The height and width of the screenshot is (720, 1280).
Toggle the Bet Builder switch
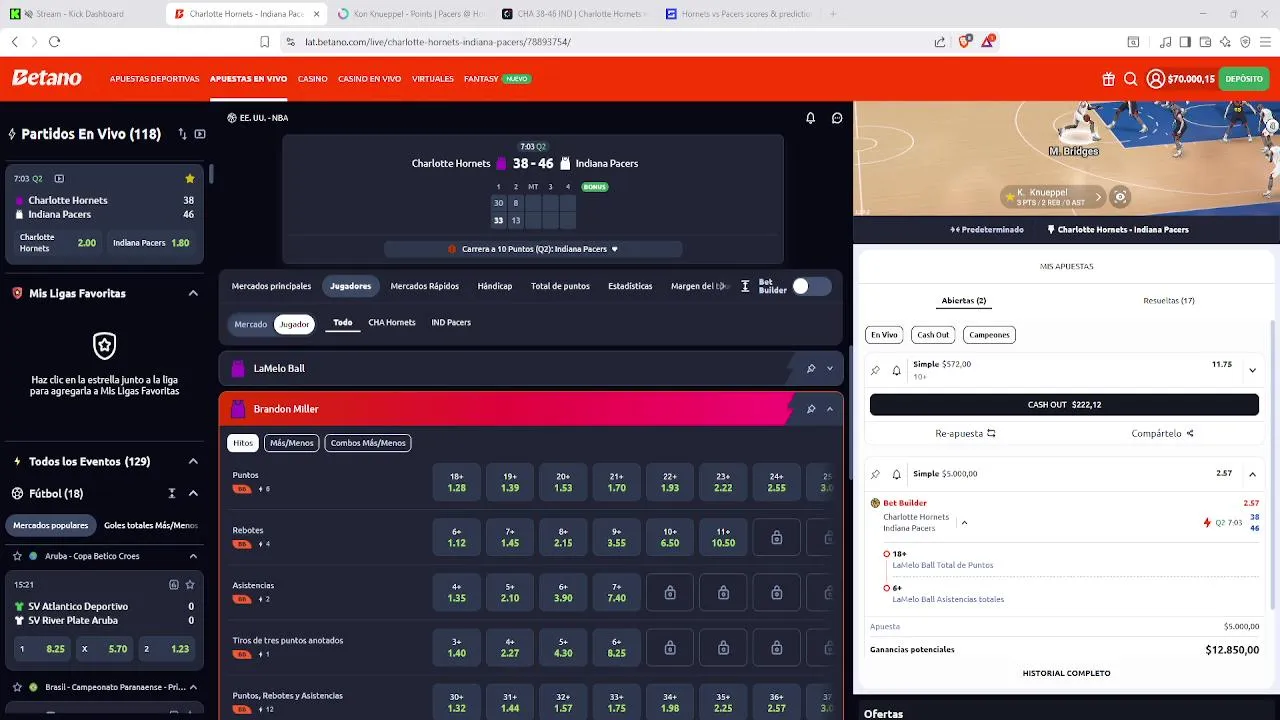(811, 287)
